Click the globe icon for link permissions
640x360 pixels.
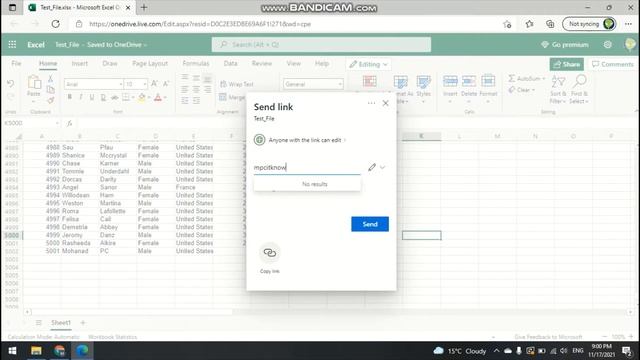259,140
